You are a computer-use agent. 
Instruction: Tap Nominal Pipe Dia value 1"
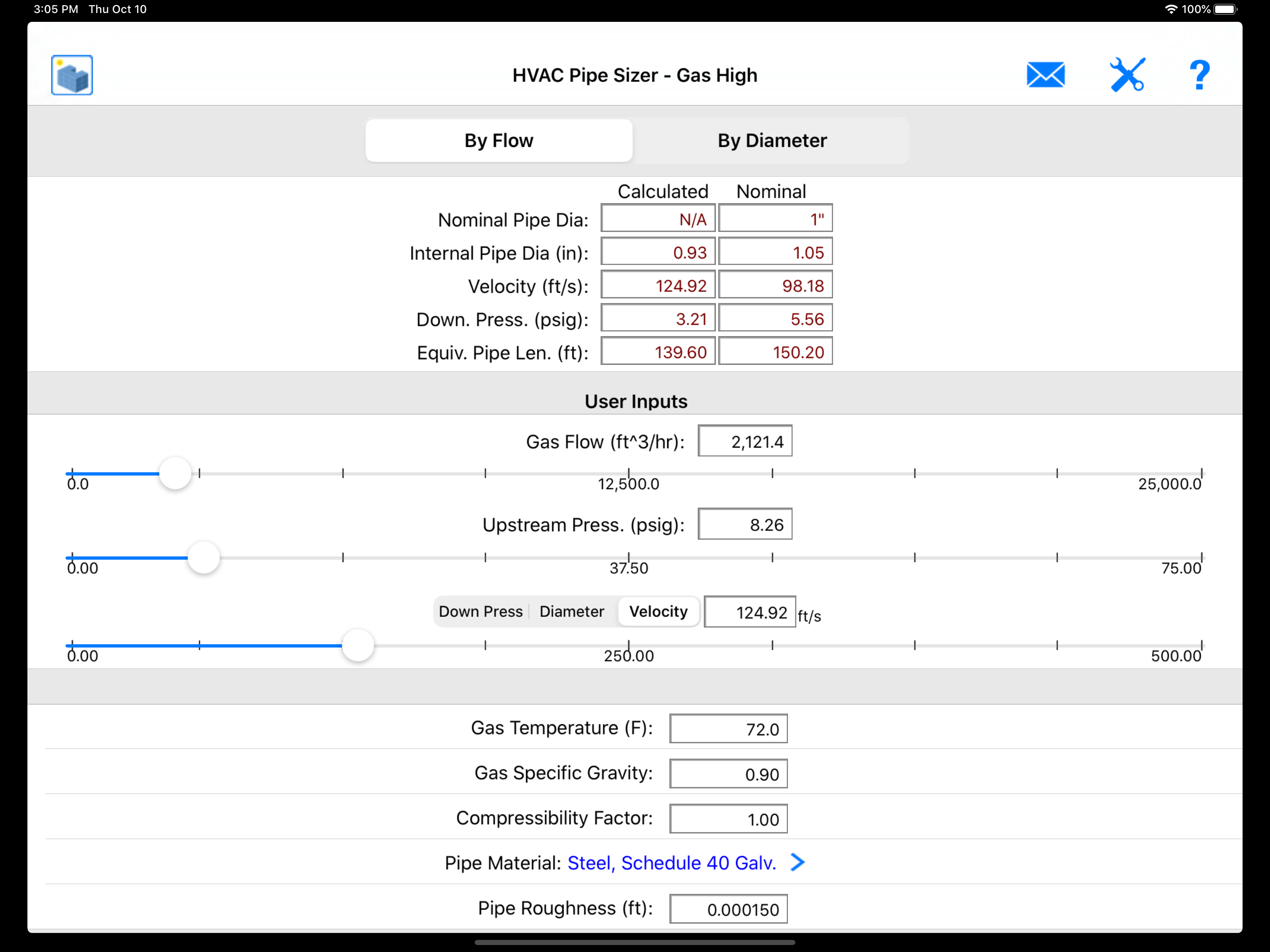pos(775,219)
